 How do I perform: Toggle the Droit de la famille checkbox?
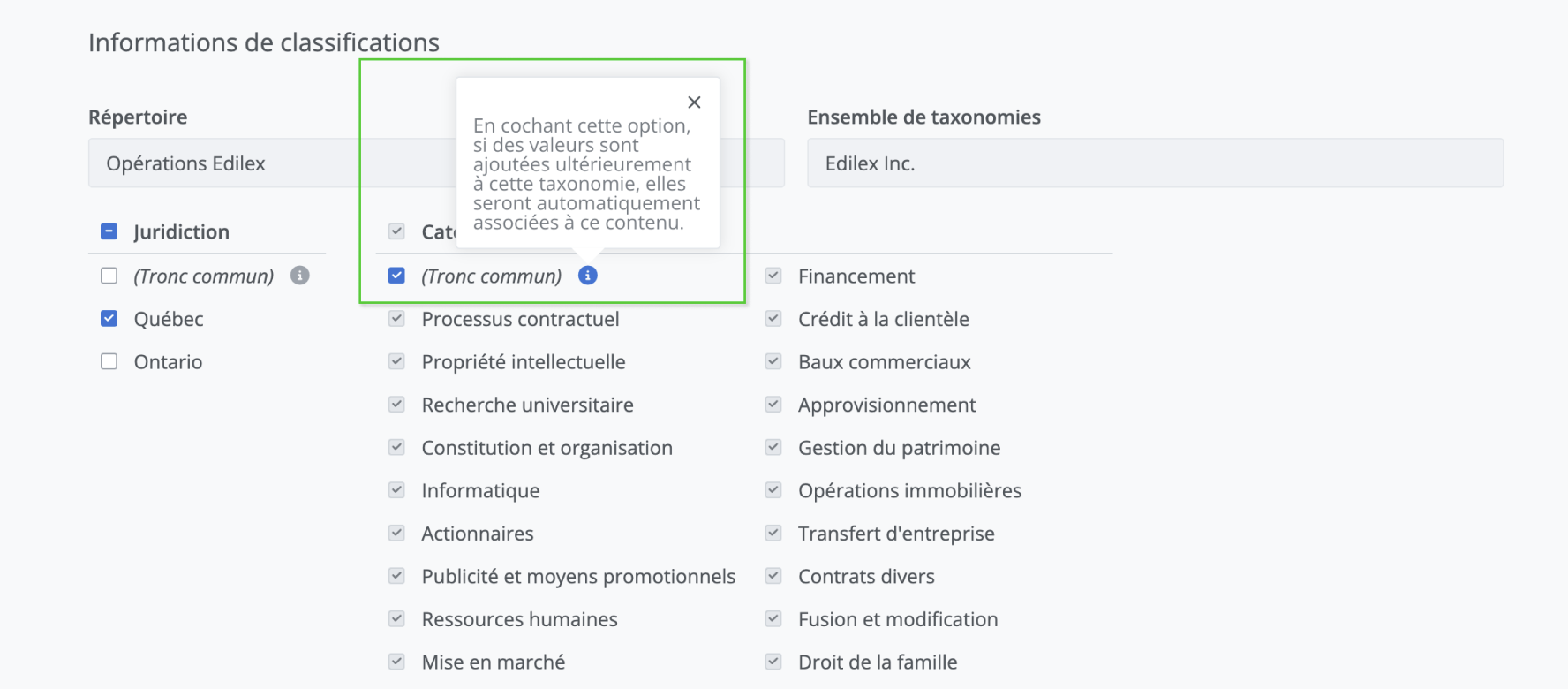(x=773, y=662)
